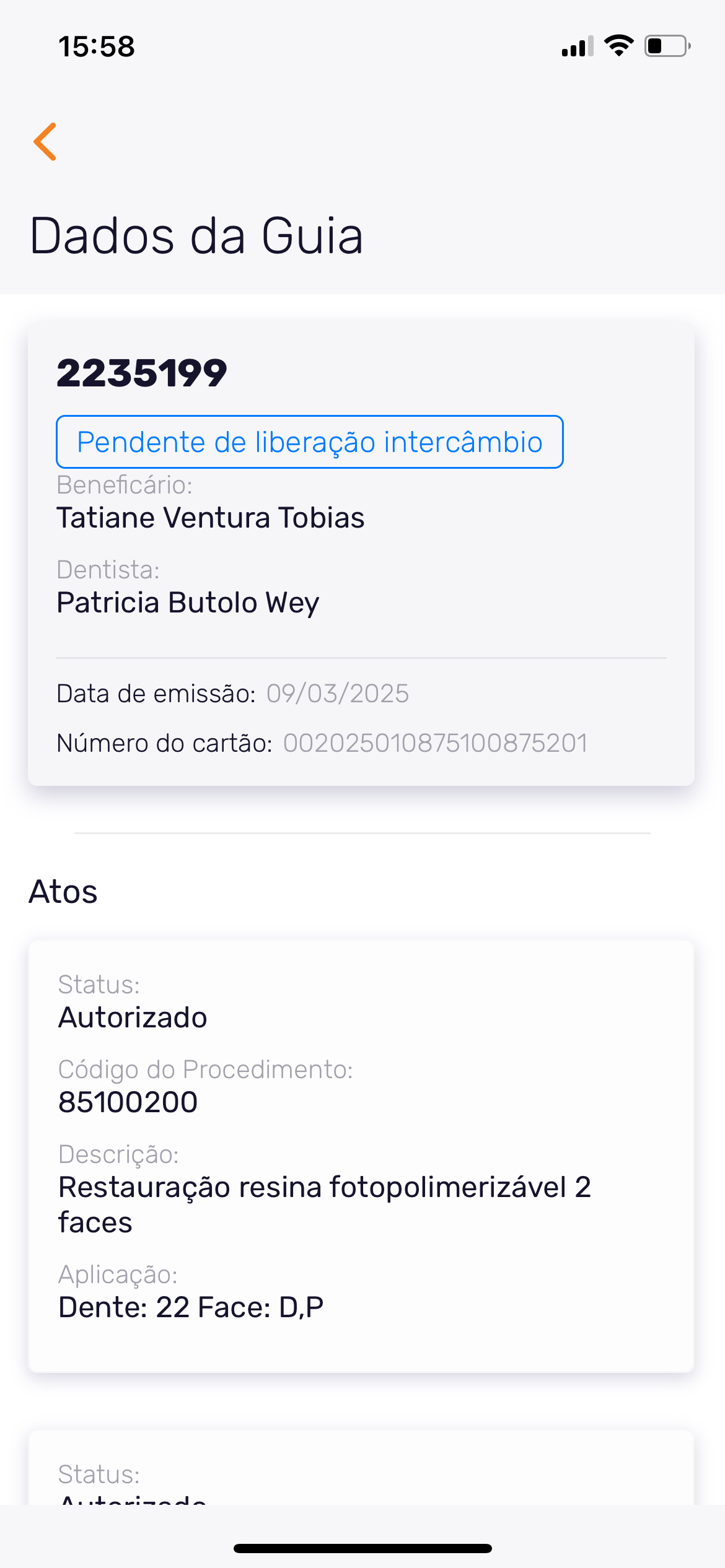This screenshot has width=725, height=1568.
Task: Select beneficiary name Tatiane Ventura Tobias
Action: [211, 518]
